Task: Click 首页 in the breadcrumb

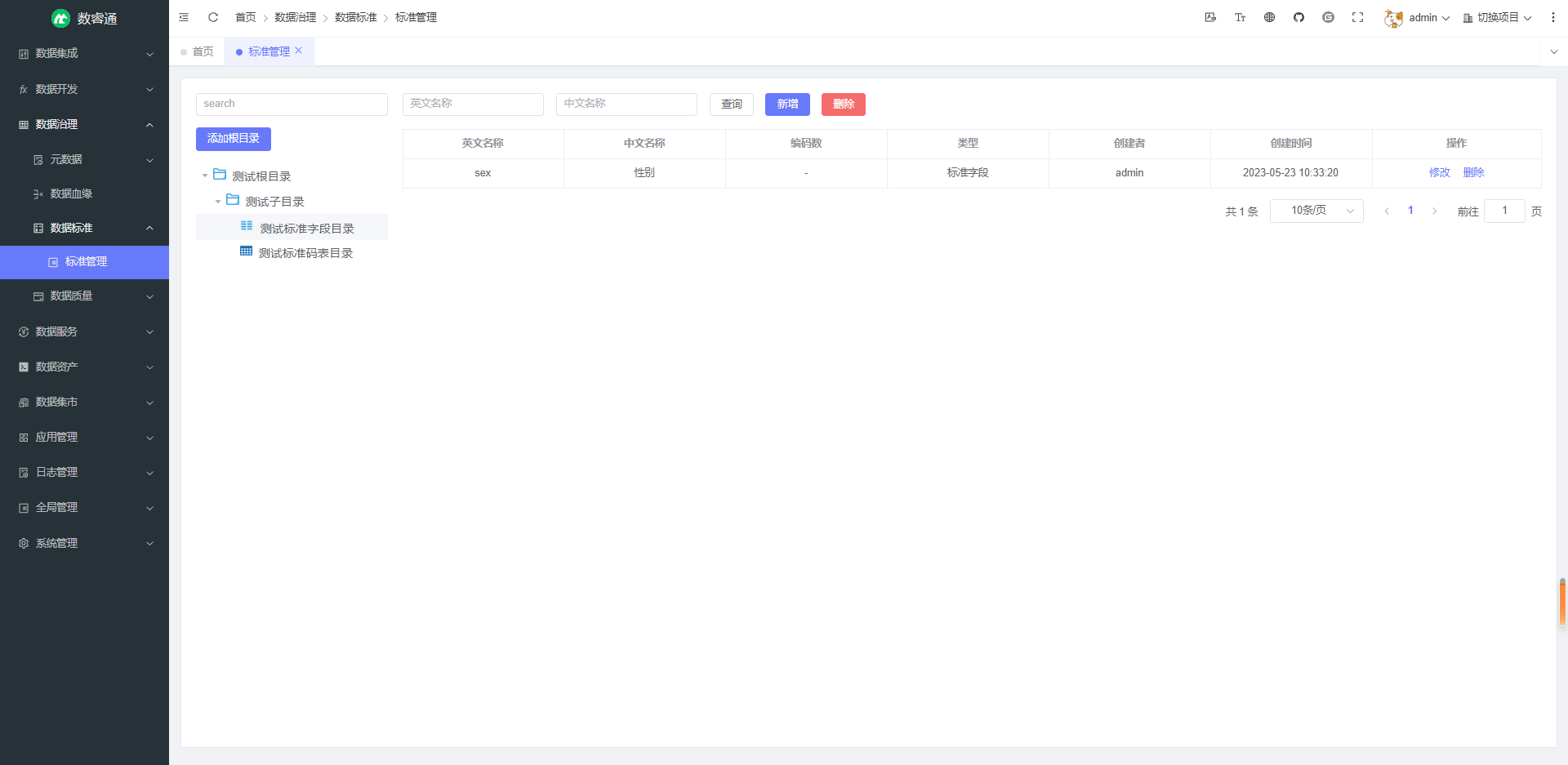Action: click(246, 17)
